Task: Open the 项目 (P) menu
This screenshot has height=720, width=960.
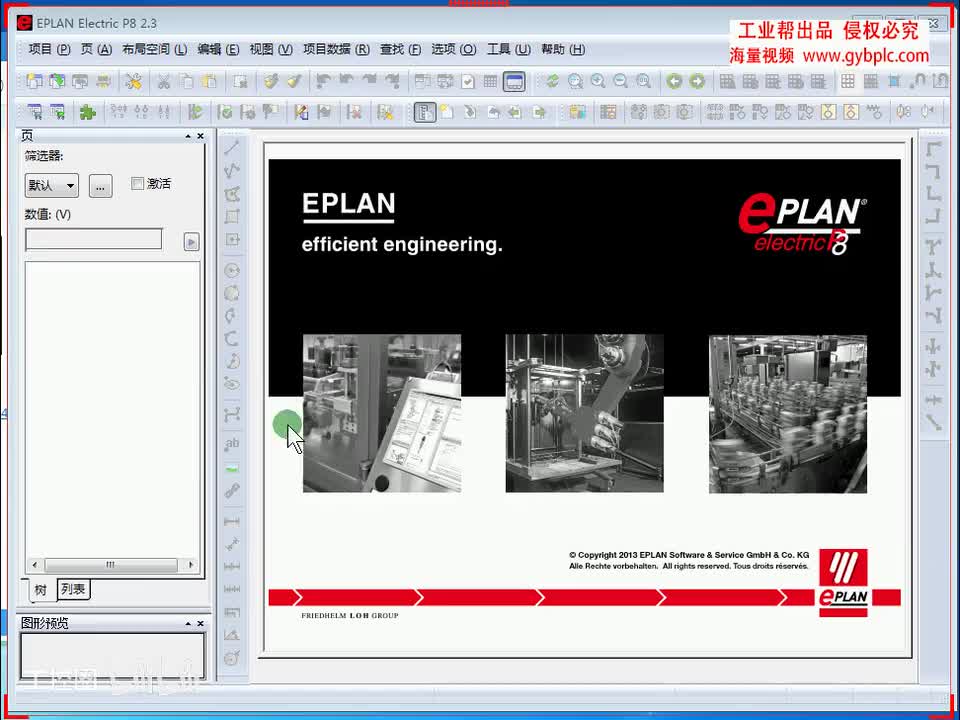Action: tap(50, 50)
